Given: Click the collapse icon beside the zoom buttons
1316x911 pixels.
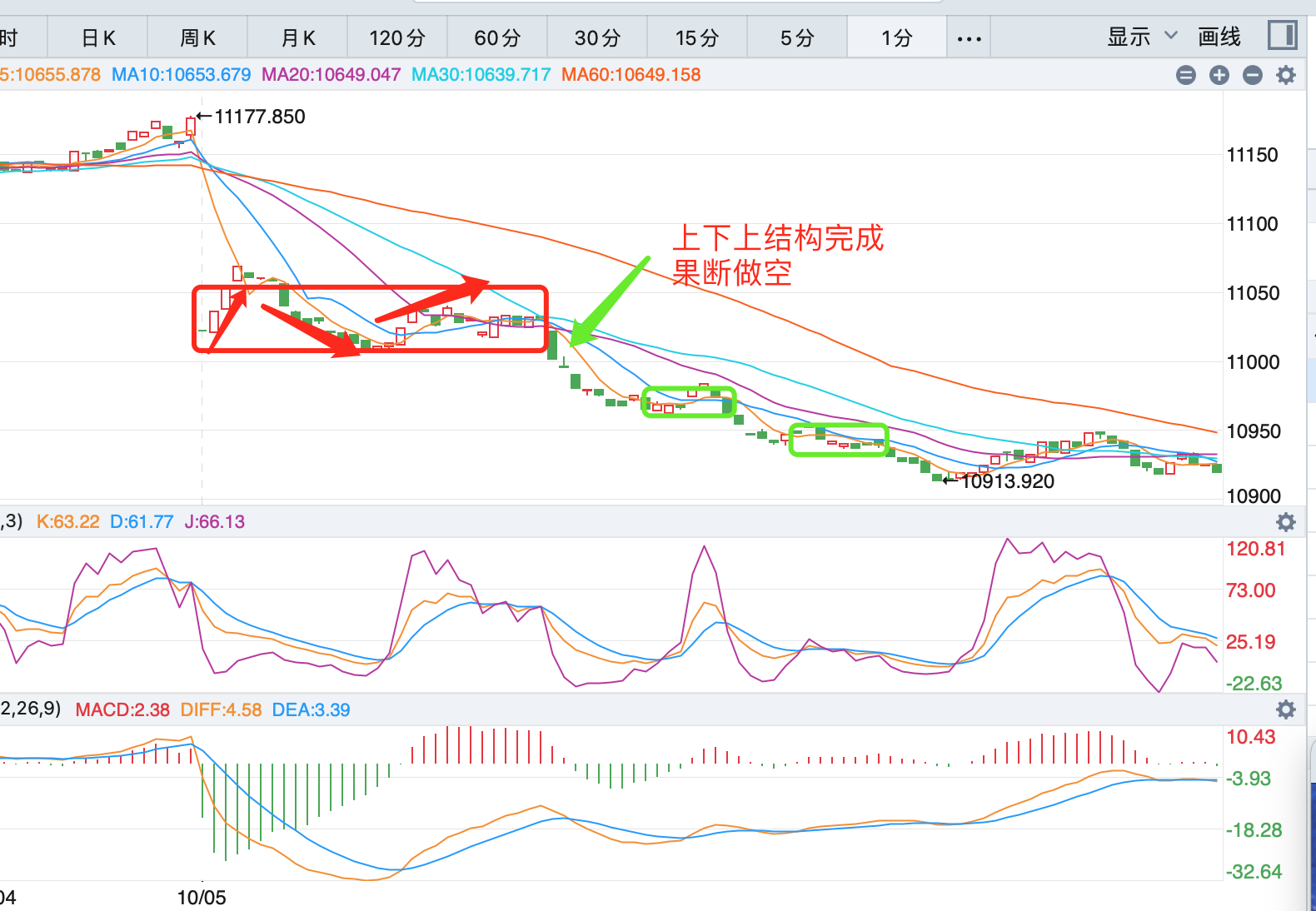Looking at the screenshot, I should (x=1186, y=75).
